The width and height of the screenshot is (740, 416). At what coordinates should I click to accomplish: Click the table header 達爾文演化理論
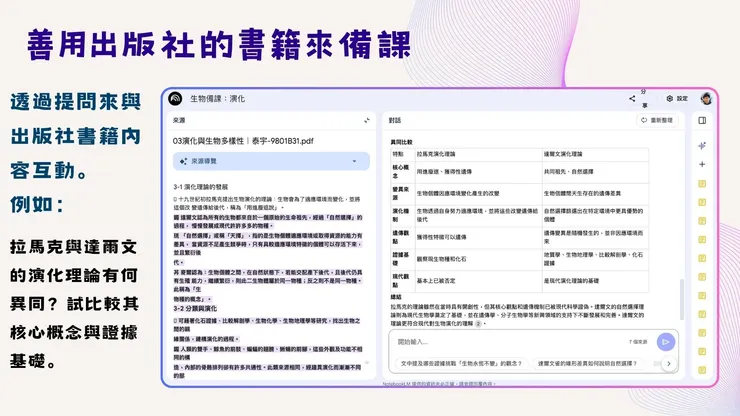563,154
